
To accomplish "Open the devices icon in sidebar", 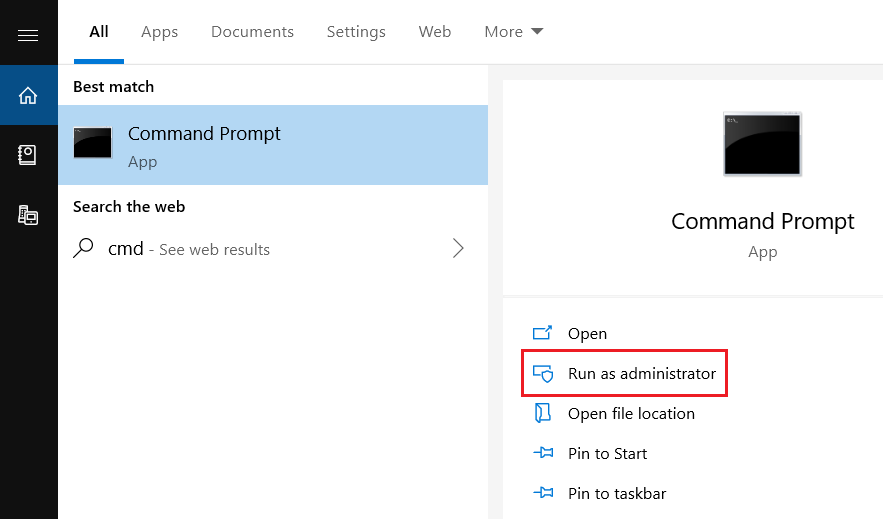I will pyautogui.click(x=28, y=215).
